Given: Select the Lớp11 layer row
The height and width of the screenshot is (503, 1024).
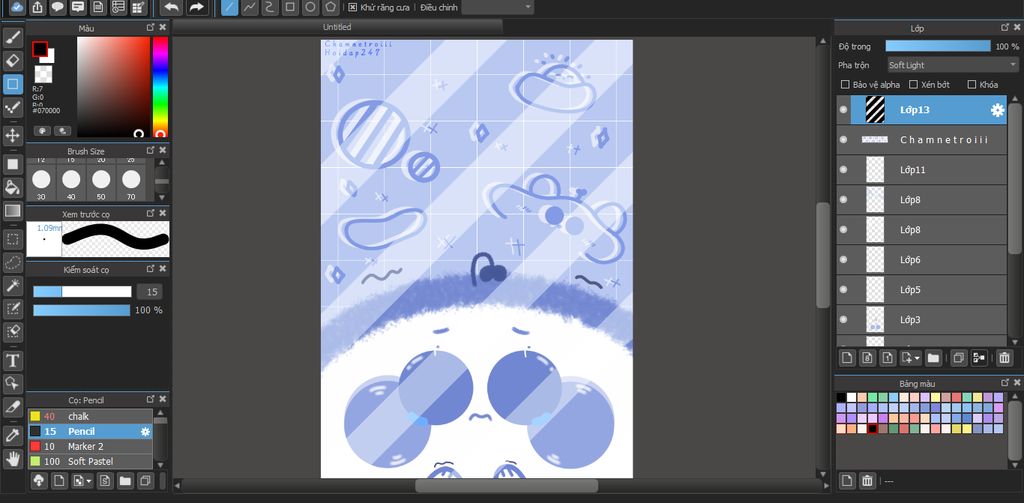Looking at the screenshot, I should pyautogui.click(x=921, y=170).
